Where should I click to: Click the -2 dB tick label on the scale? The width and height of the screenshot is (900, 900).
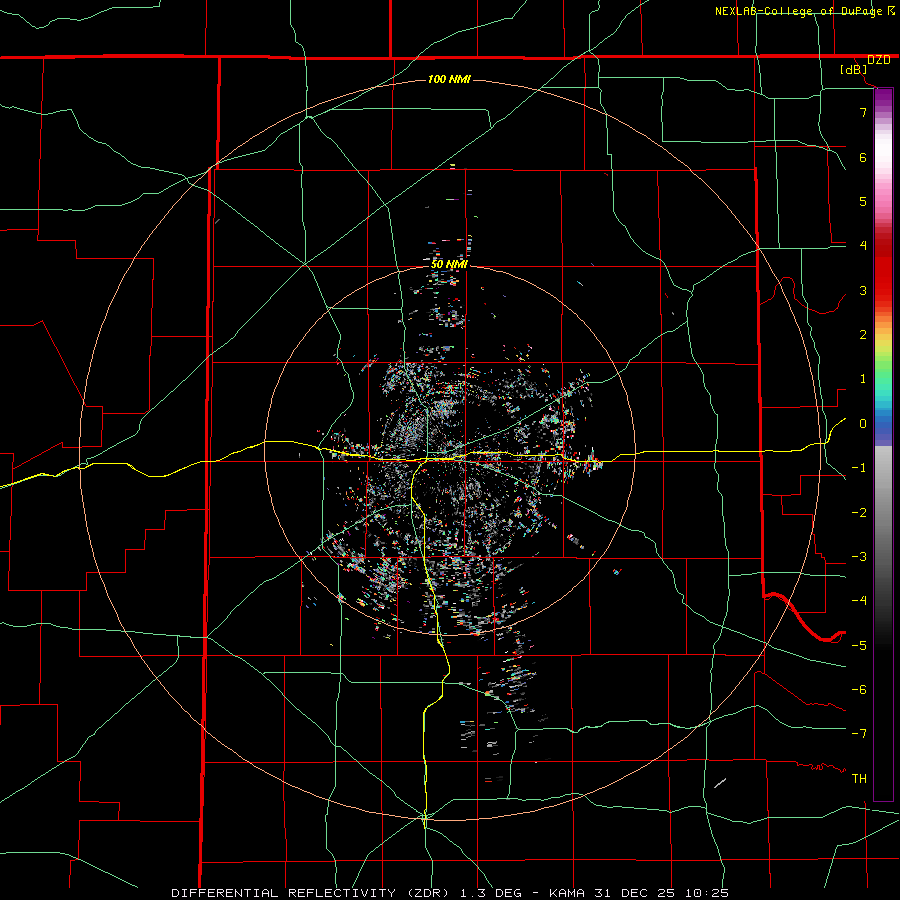859,513
